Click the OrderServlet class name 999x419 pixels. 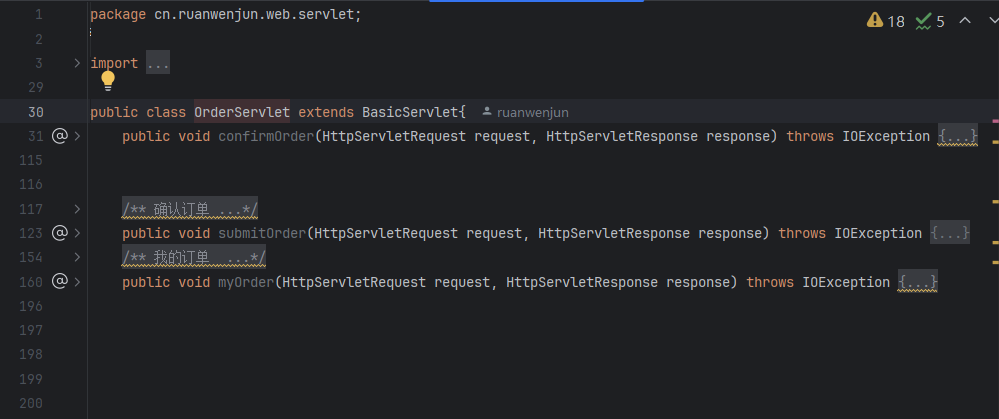coord(242,112)
